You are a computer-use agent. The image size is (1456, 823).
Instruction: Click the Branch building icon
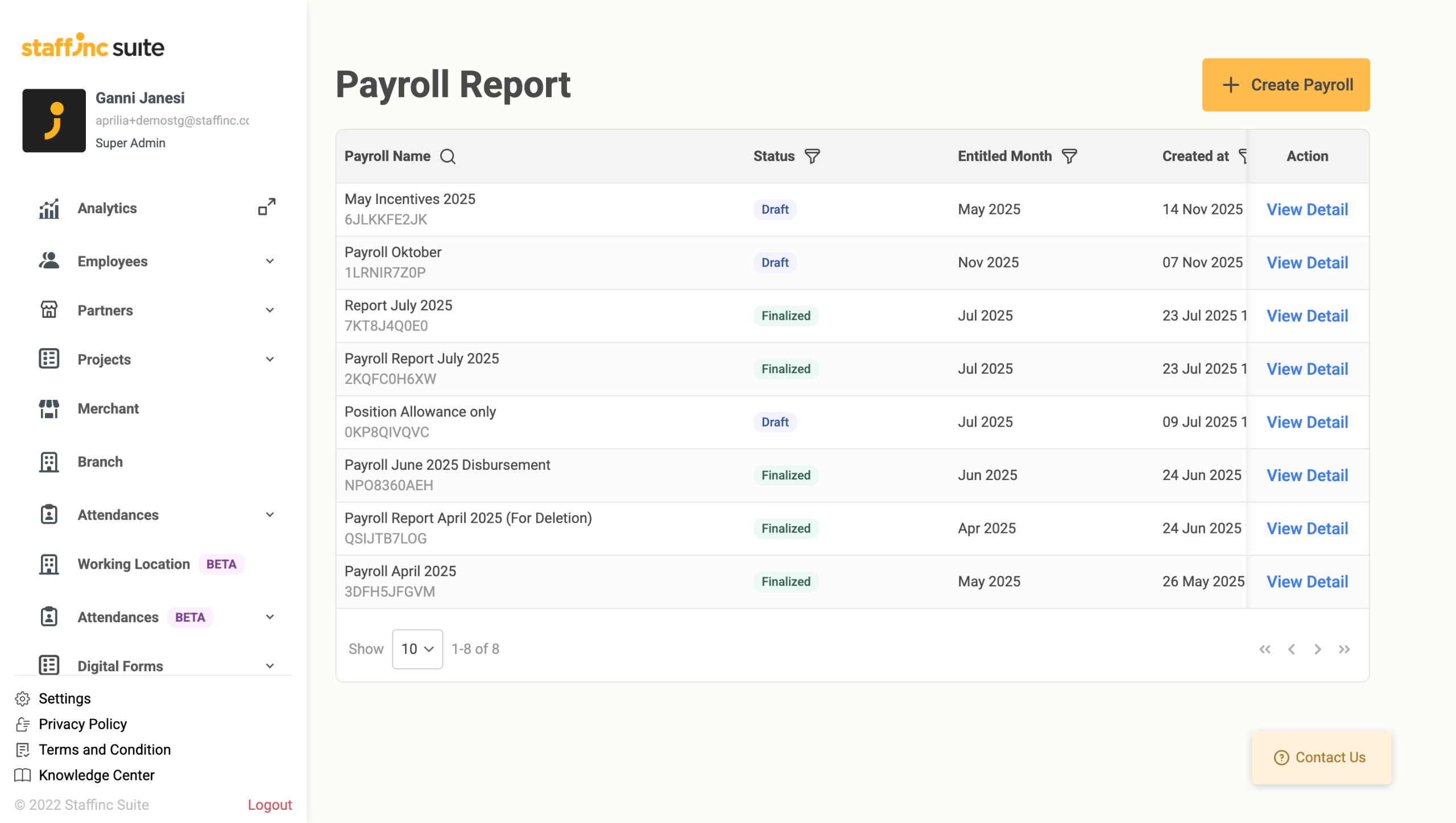tap(49, 462)
